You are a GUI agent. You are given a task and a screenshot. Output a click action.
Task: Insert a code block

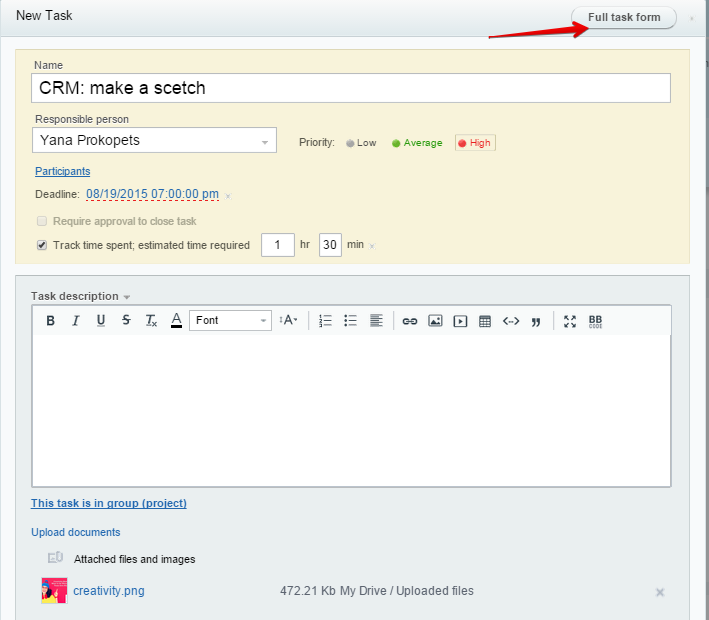coord(511,322)
